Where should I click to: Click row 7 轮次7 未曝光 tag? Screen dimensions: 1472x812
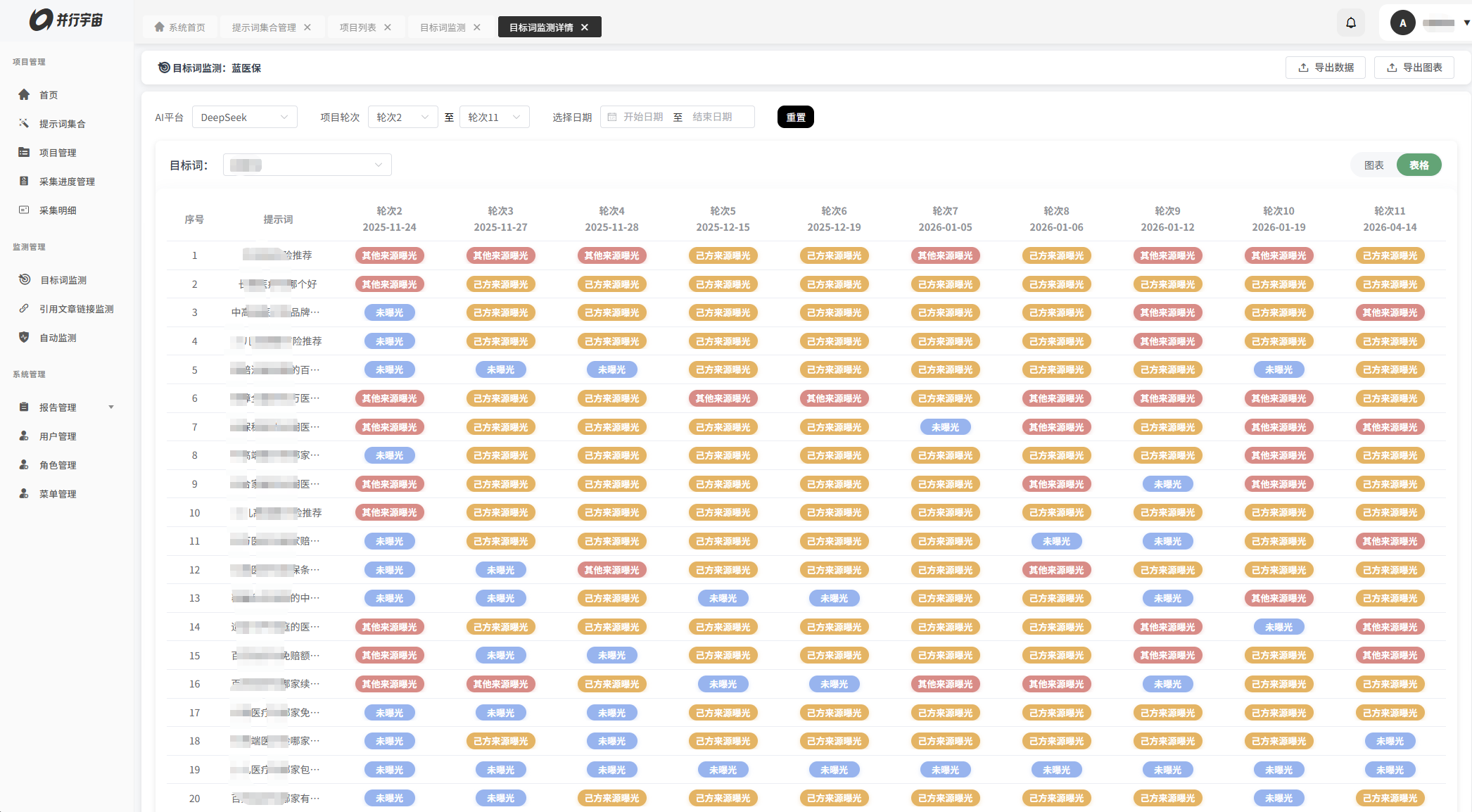click(946, 427)
